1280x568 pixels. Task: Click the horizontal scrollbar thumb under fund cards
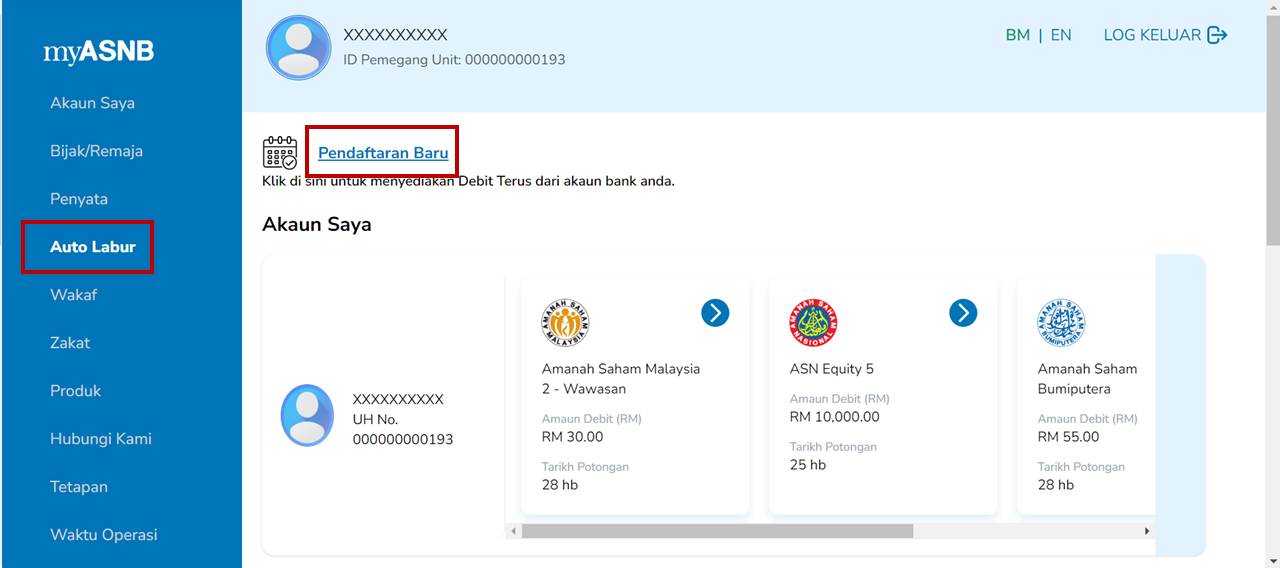pos(717,531)
